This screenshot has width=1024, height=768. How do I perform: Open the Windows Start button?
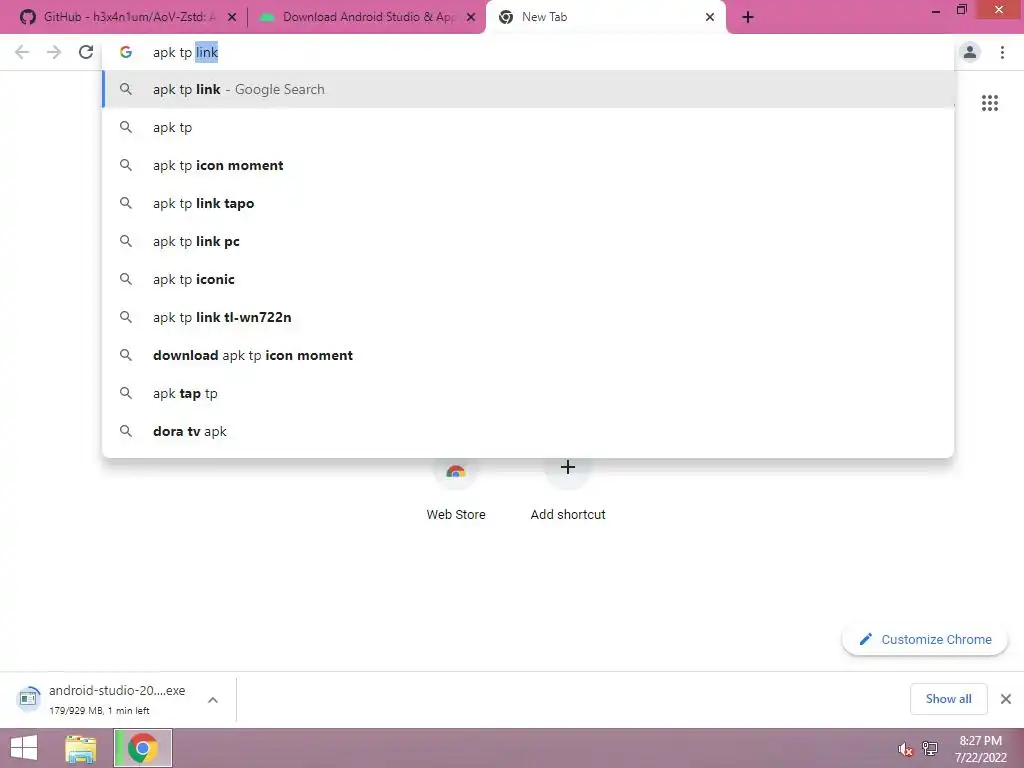(x=24, y=748)
